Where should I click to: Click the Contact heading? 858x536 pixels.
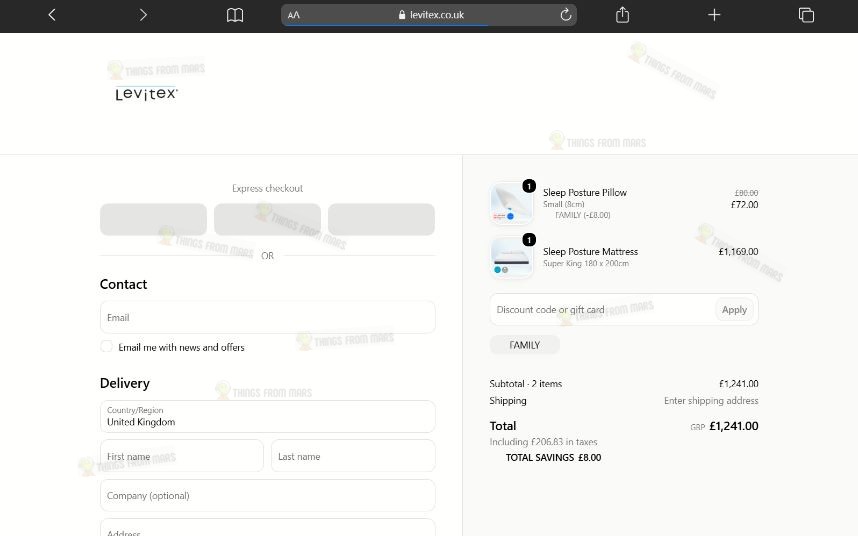pyautogui.click(x=123, y=284)
